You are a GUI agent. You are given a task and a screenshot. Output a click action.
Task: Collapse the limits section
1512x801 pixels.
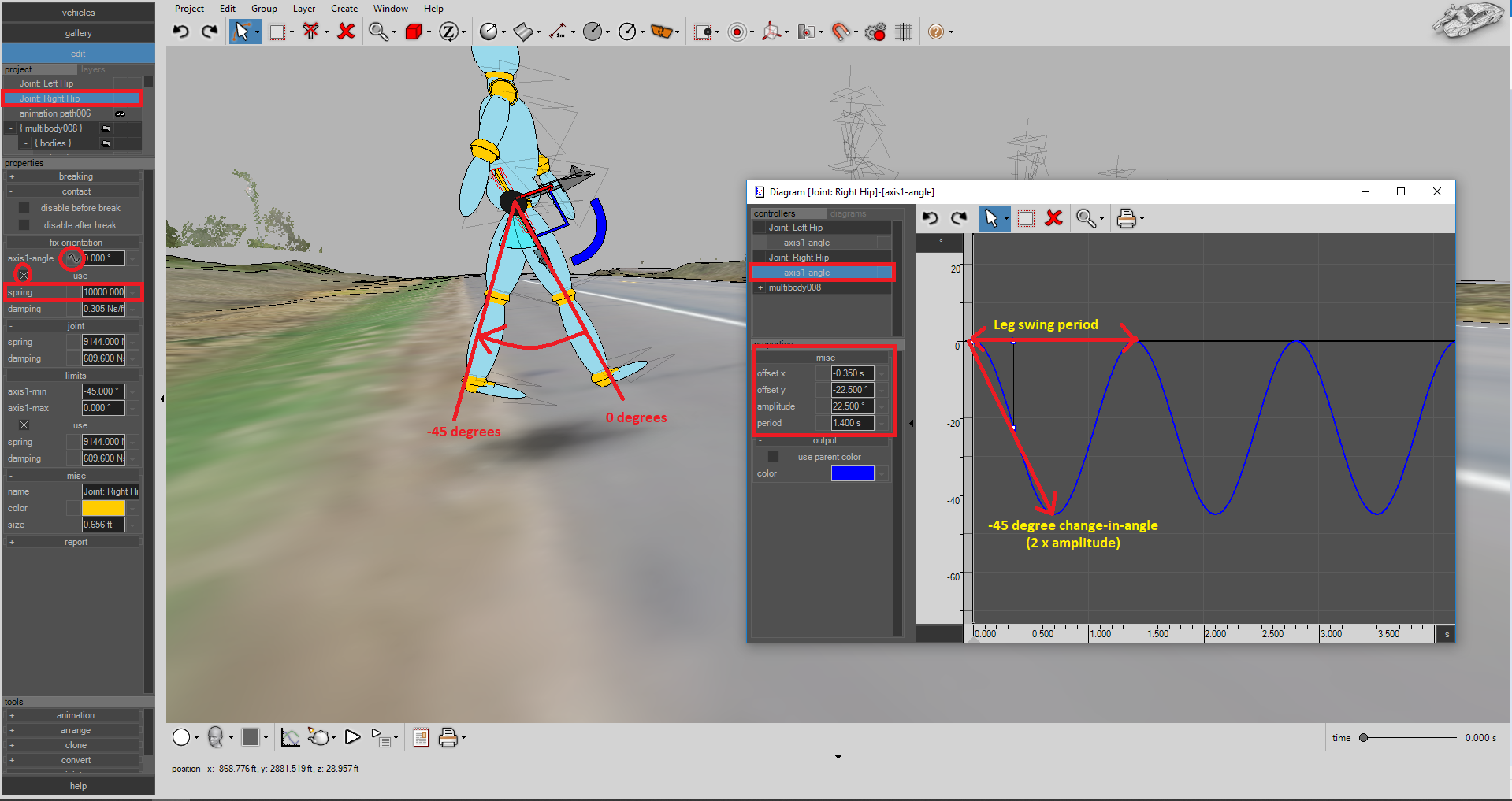coord(12,376)
